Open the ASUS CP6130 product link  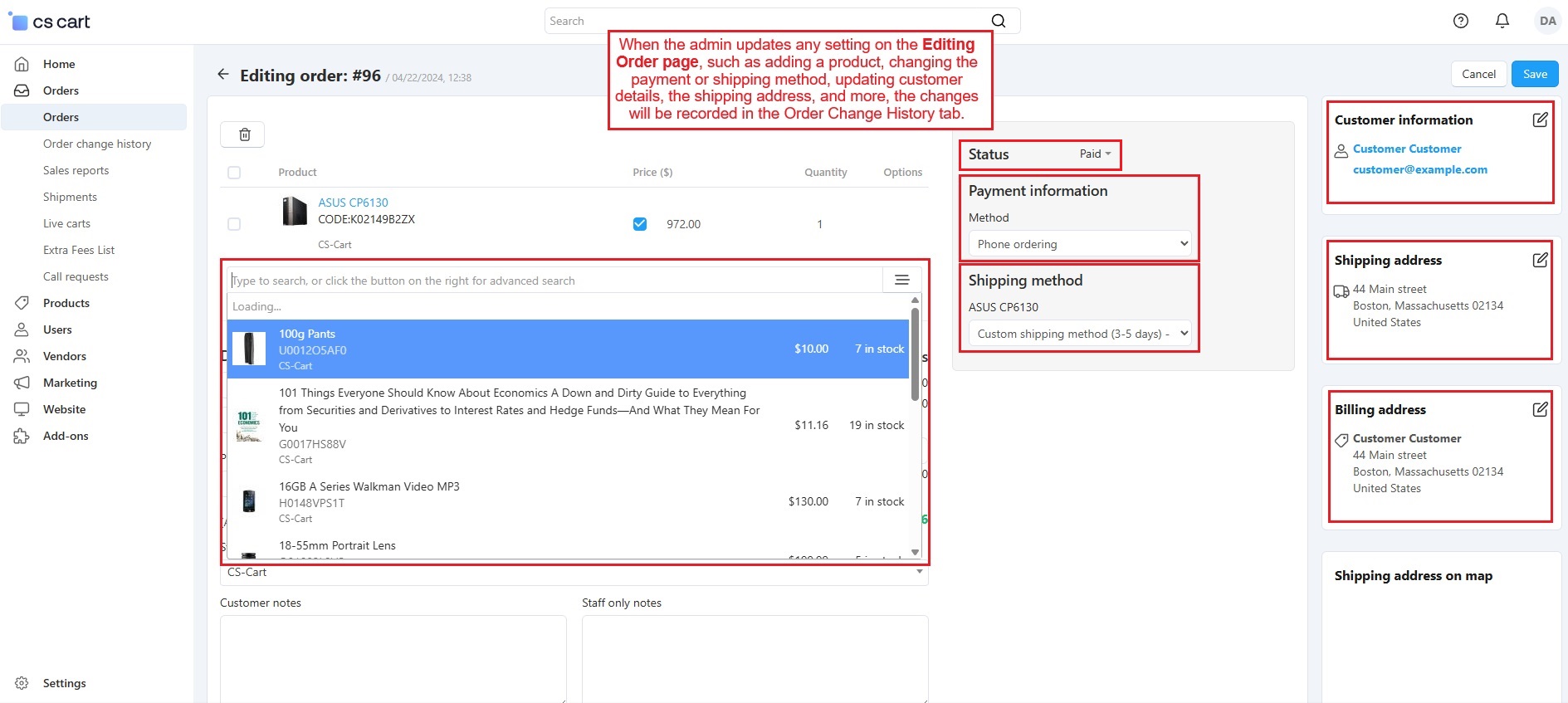pyautogui.click(x=353, y=203)
